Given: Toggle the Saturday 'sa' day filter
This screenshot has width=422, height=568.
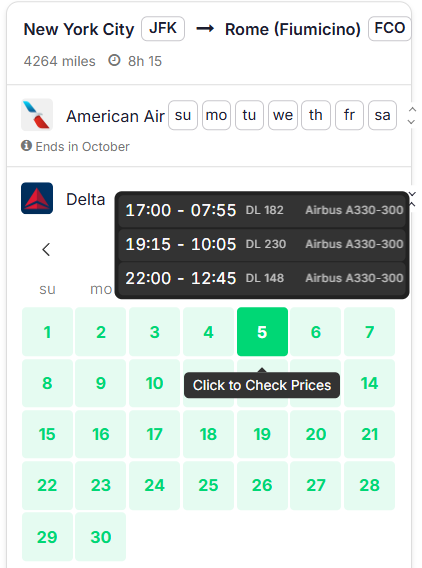Looking at the screenshot, I should pos(383,115).
